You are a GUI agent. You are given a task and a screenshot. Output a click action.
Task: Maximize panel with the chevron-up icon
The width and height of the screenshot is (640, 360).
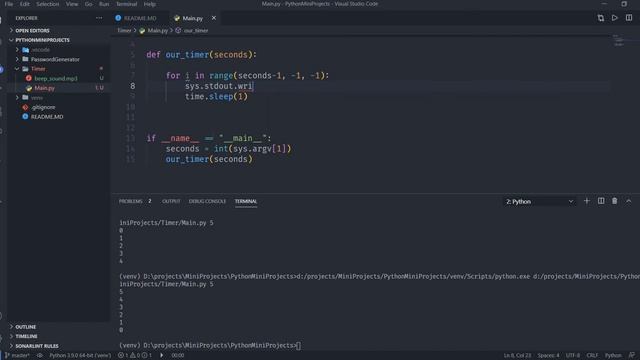tap(629, 201)
